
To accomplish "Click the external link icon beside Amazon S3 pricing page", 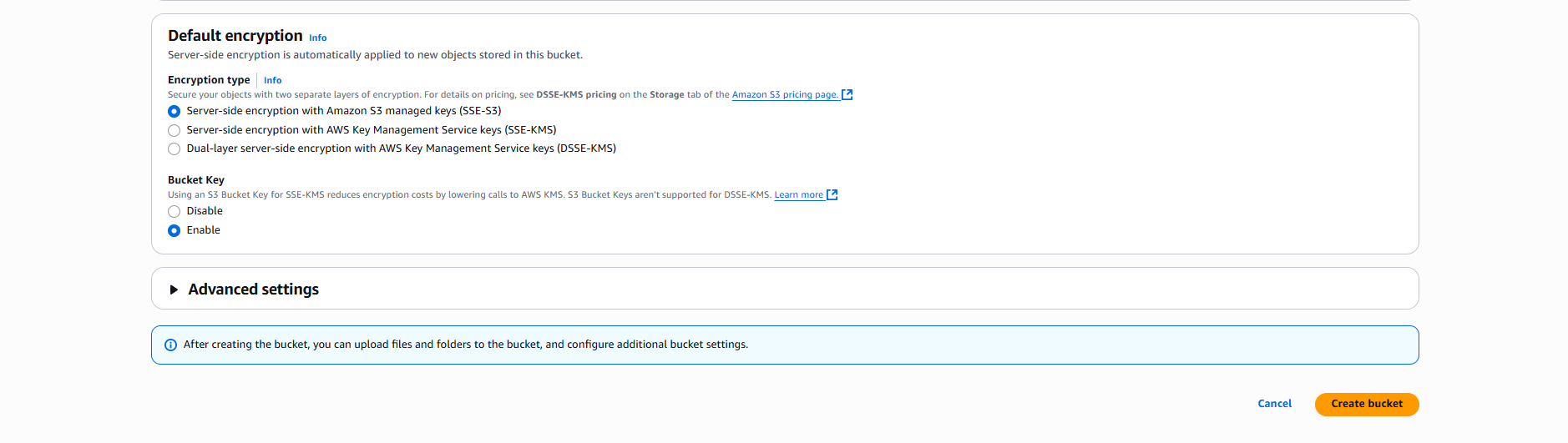I will [x=847, y=95].
